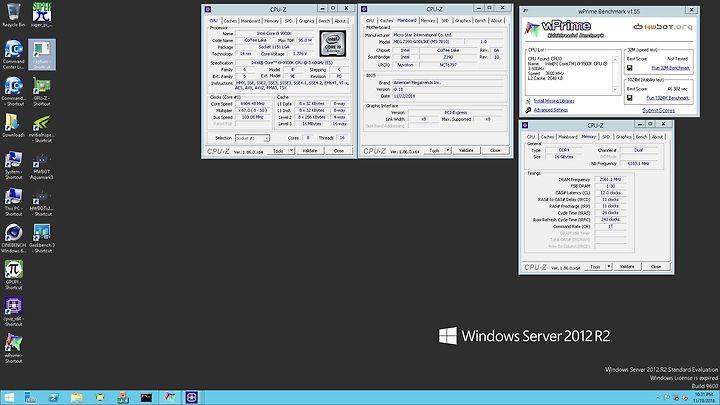This screenshot has height=405, width=720.
Task: Switch to Graphics tab in the CPU-Z Mainboard window
Action: point(462,21)
